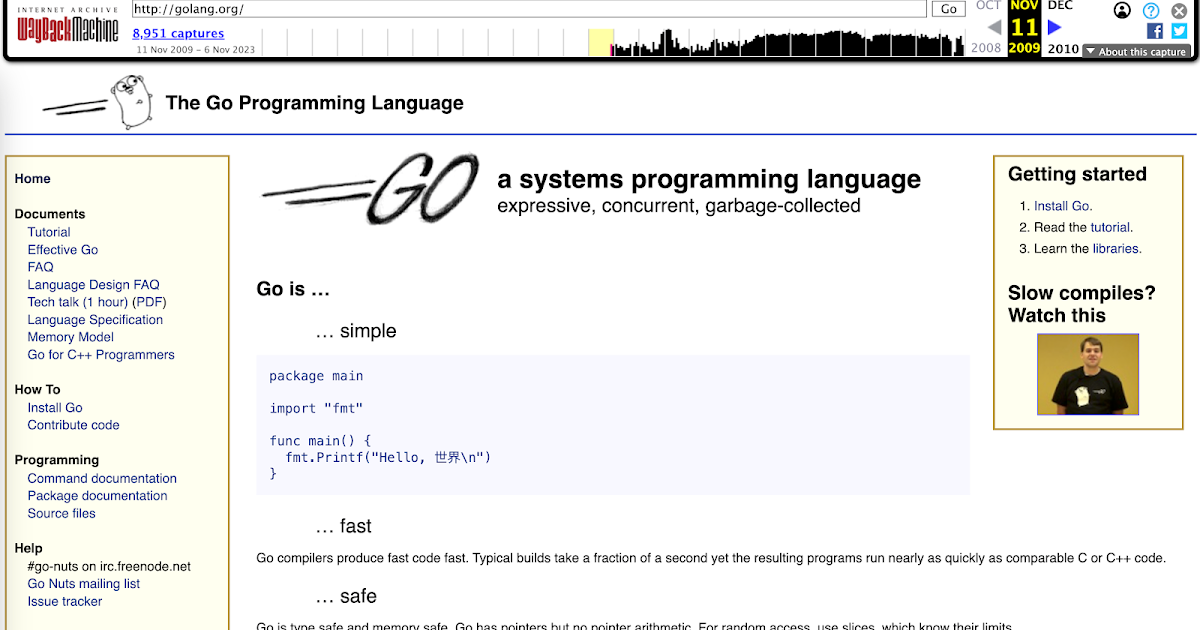Click the Wayback Machine logo
This screenshot has height=630, width=1200.
pos(67,28)
